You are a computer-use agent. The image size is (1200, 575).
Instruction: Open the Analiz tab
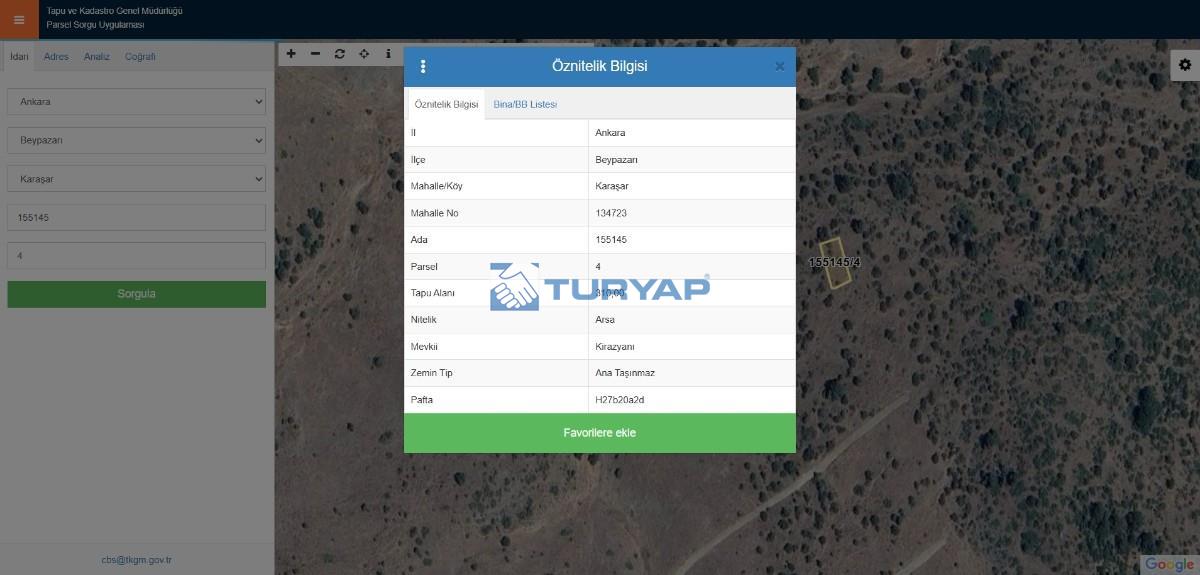97,57
